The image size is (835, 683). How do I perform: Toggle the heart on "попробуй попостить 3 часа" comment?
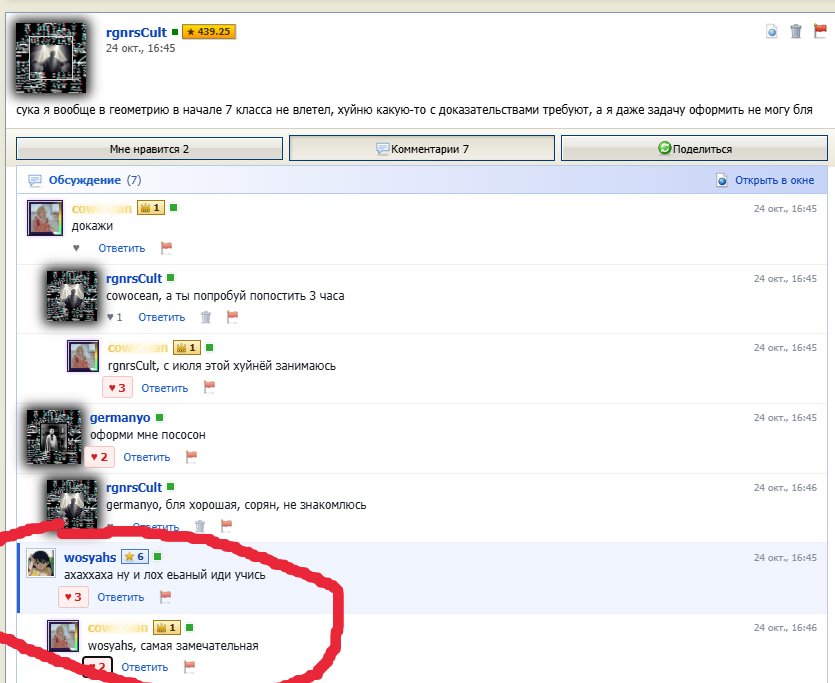pyautogui.click(x=114, y=317)
